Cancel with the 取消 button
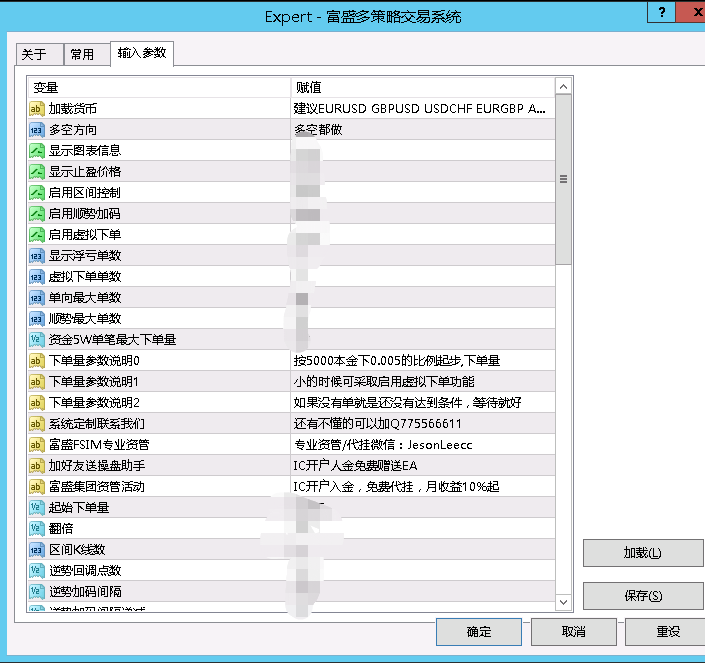Viewport: 705px width, 663px height. point(574,632)
